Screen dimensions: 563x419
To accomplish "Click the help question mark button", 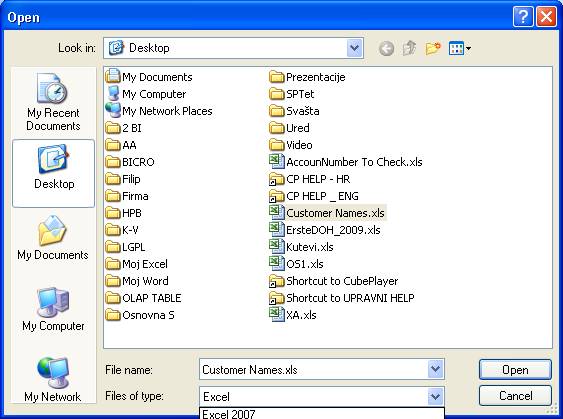I will [x=523, y=17].
